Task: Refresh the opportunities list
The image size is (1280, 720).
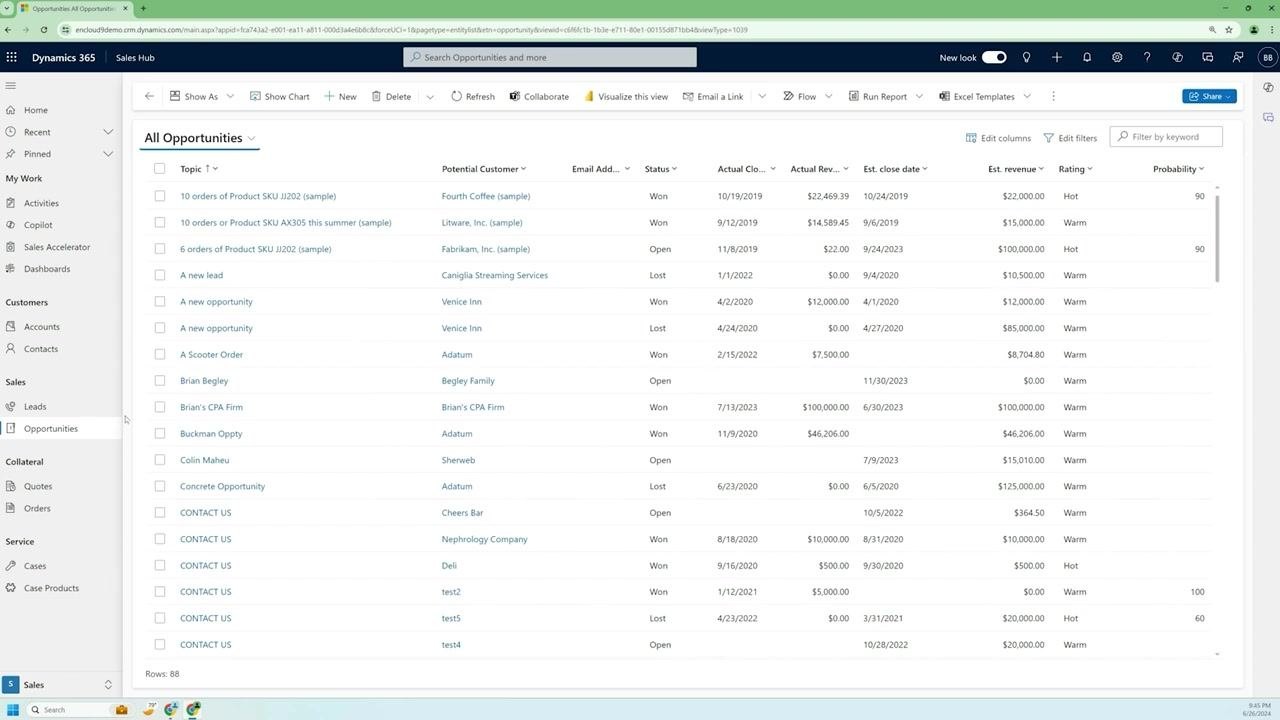Action: coord(473,96)
